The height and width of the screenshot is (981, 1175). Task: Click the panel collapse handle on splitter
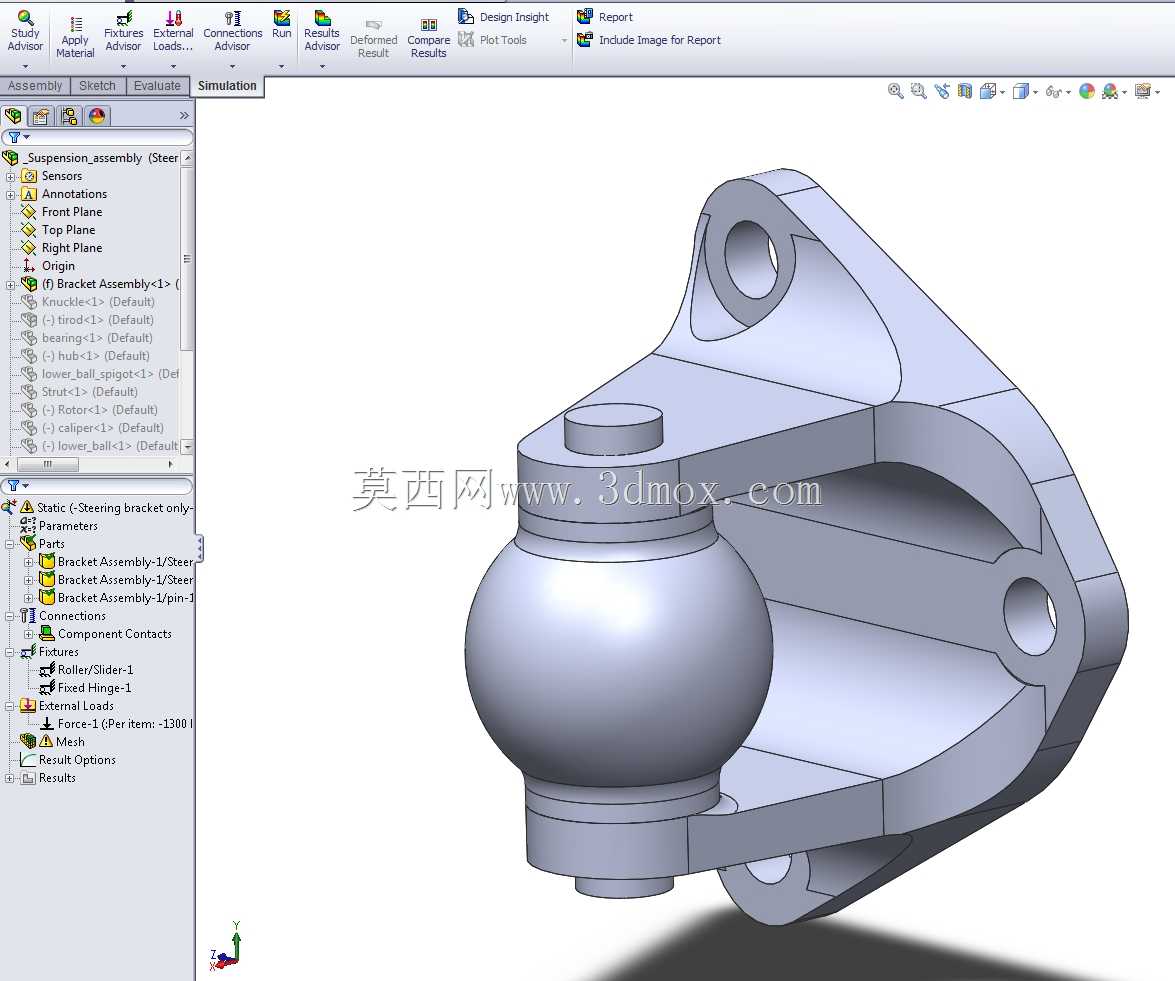tap(199, 549)
